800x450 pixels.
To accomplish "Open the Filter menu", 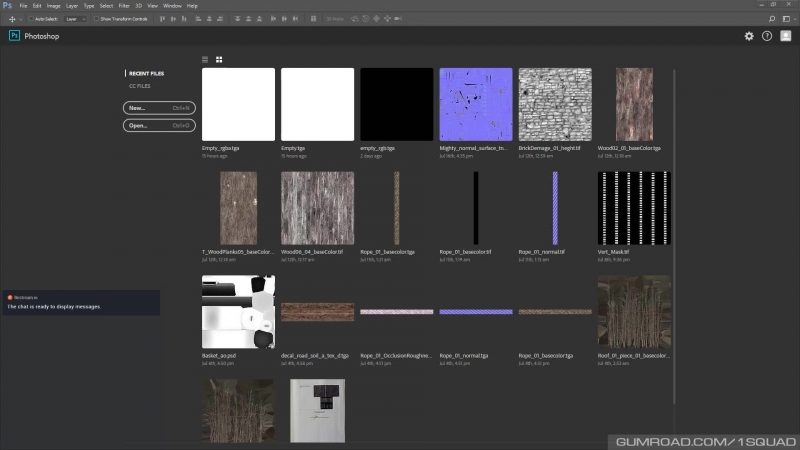I will click(124, 6).
